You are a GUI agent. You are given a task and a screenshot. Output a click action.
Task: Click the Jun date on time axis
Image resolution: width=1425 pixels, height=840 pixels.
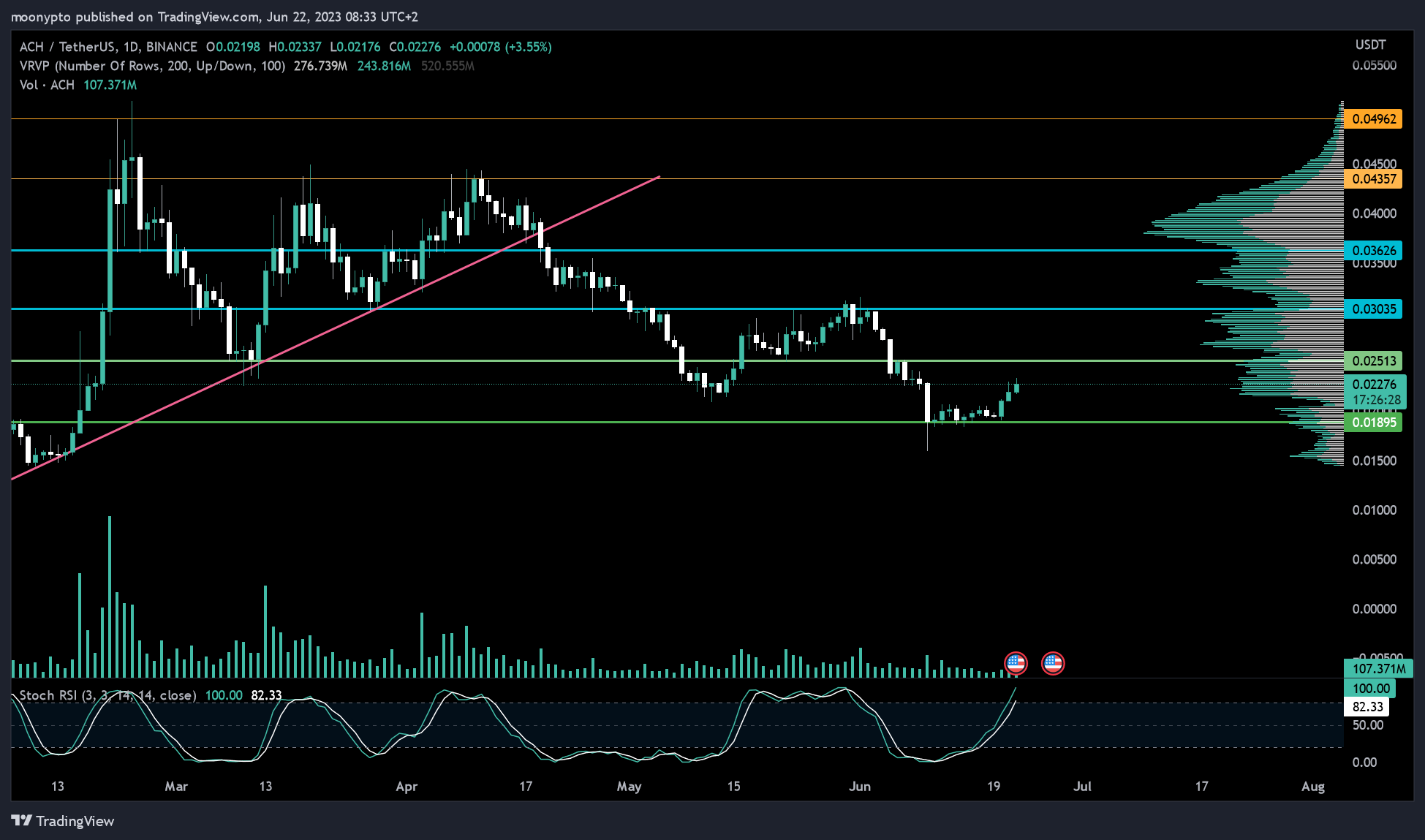860,787
